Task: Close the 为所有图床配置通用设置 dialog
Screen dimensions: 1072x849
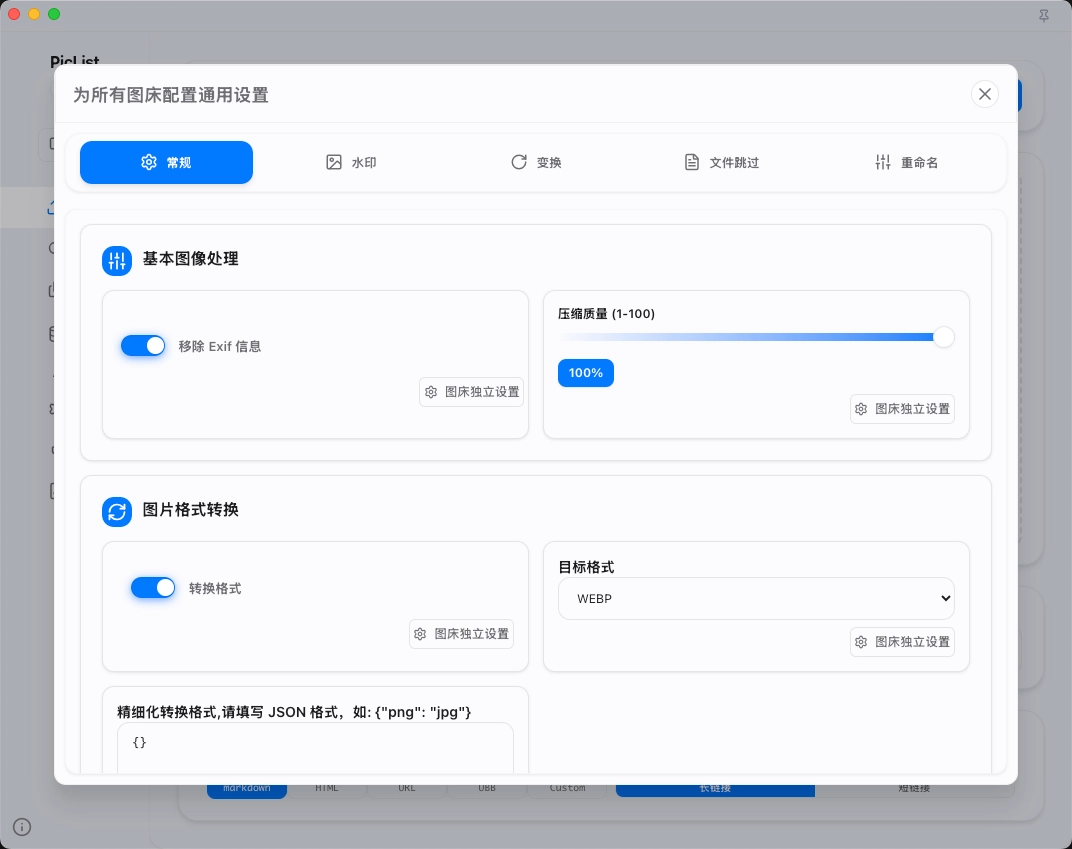Action: [985, 94]
